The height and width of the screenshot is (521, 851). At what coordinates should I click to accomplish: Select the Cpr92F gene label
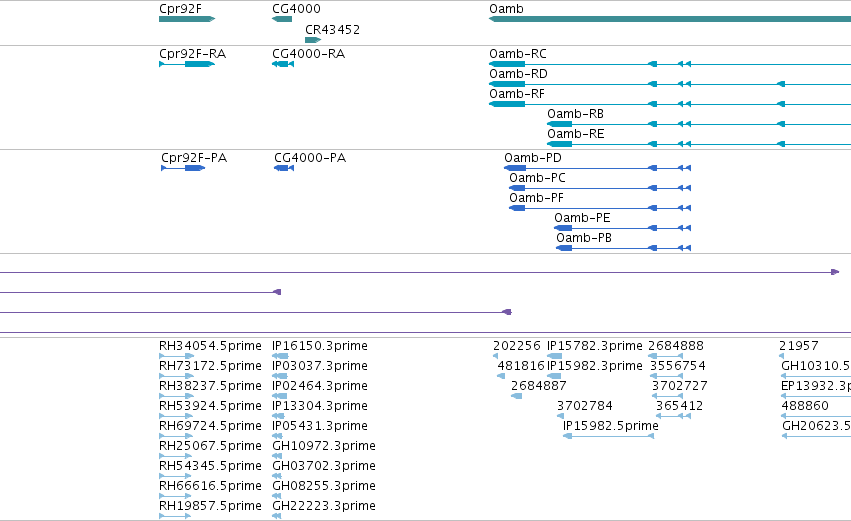(180, 9)
